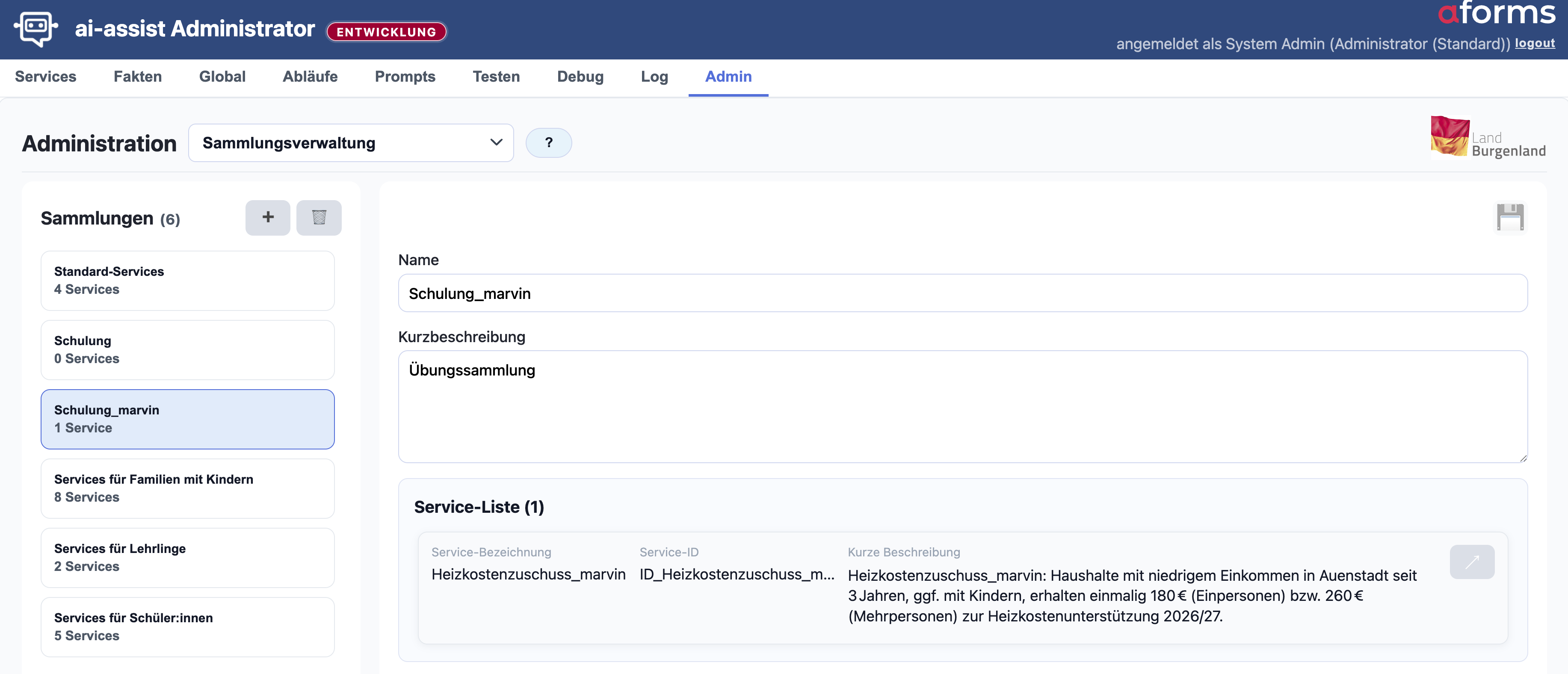Open Services für Lehrlinge collection
Viewport: 1568px width, 674px height.
tap(187, 558)
